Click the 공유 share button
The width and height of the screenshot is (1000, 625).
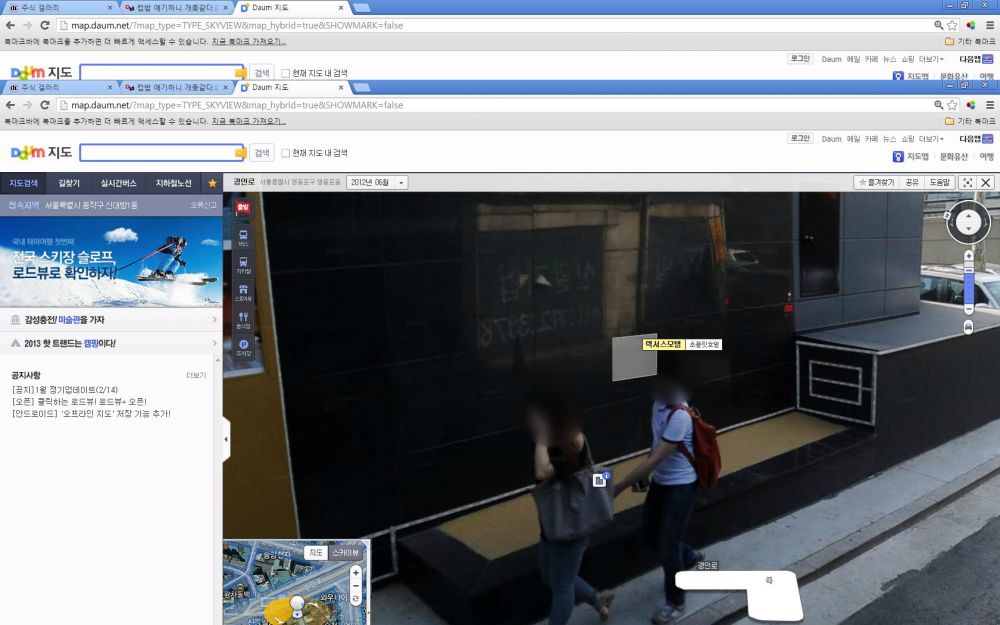pyautogui.click(x=911, y=182)
